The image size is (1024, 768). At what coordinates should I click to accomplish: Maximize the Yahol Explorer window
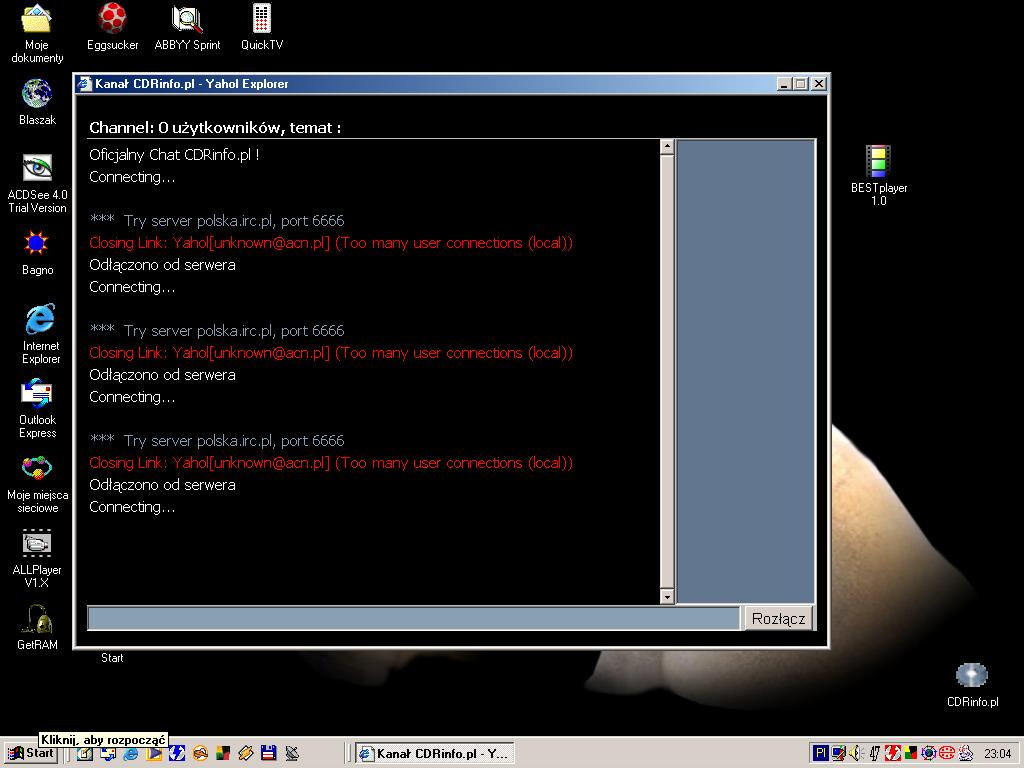pyautogui.click(x=801, y=84)
